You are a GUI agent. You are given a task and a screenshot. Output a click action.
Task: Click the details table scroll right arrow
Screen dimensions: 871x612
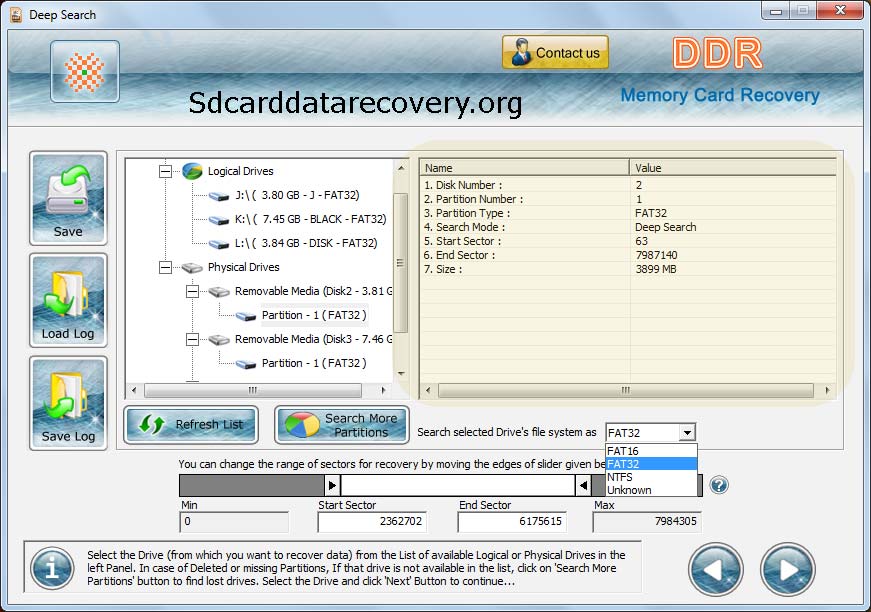(x=827, y=390)
